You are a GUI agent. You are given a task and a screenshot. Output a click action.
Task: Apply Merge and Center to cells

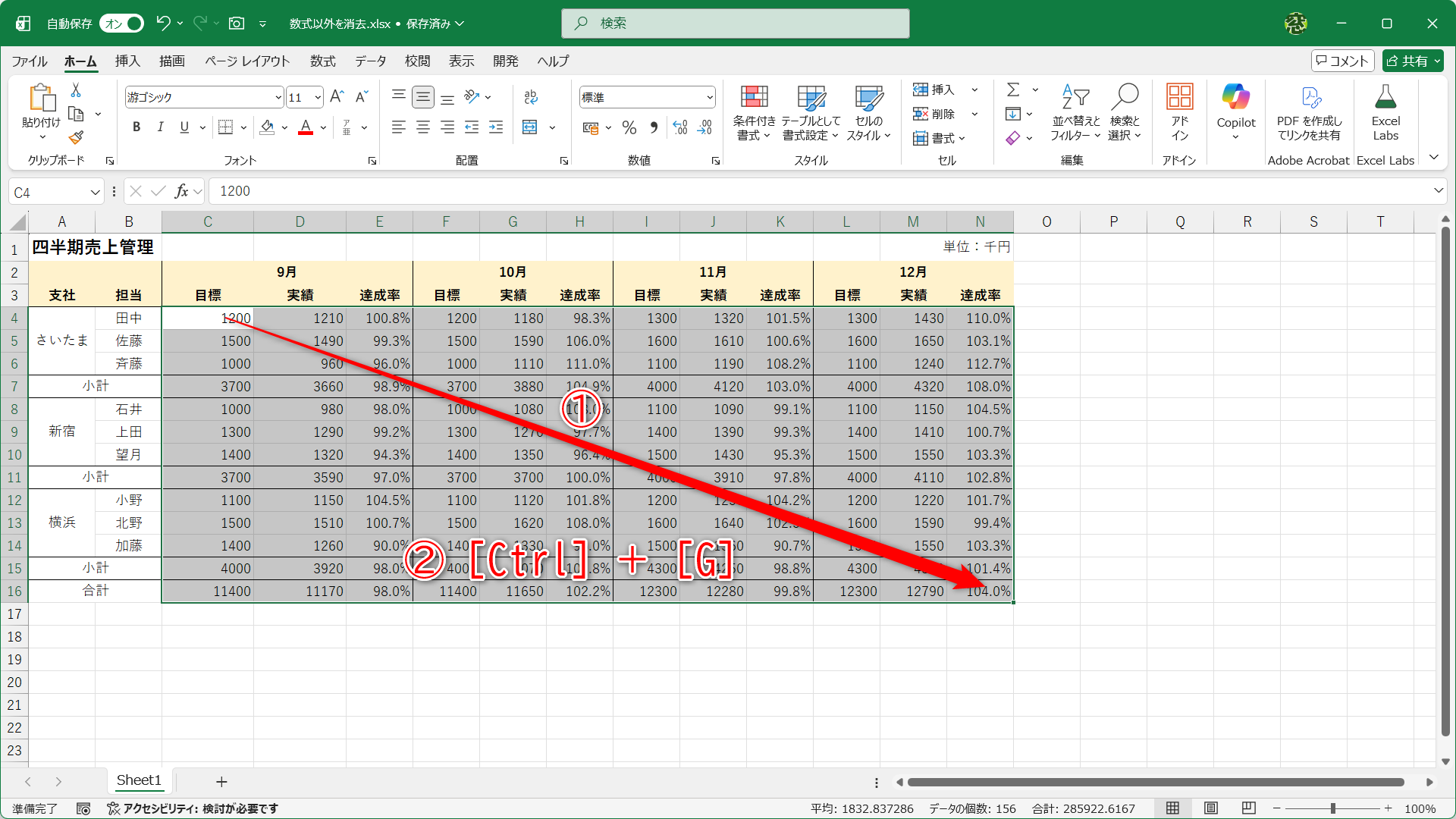tap(530, 127)
